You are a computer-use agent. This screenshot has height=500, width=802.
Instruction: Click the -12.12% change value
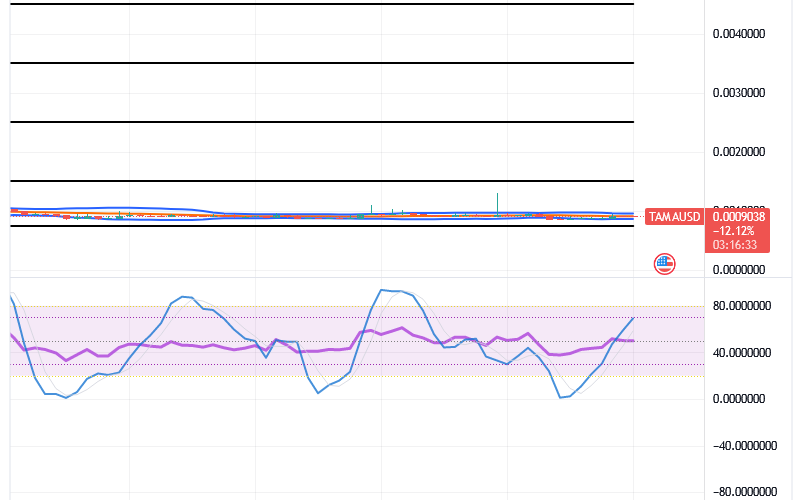pyautogui.click(x=733, y=231)
